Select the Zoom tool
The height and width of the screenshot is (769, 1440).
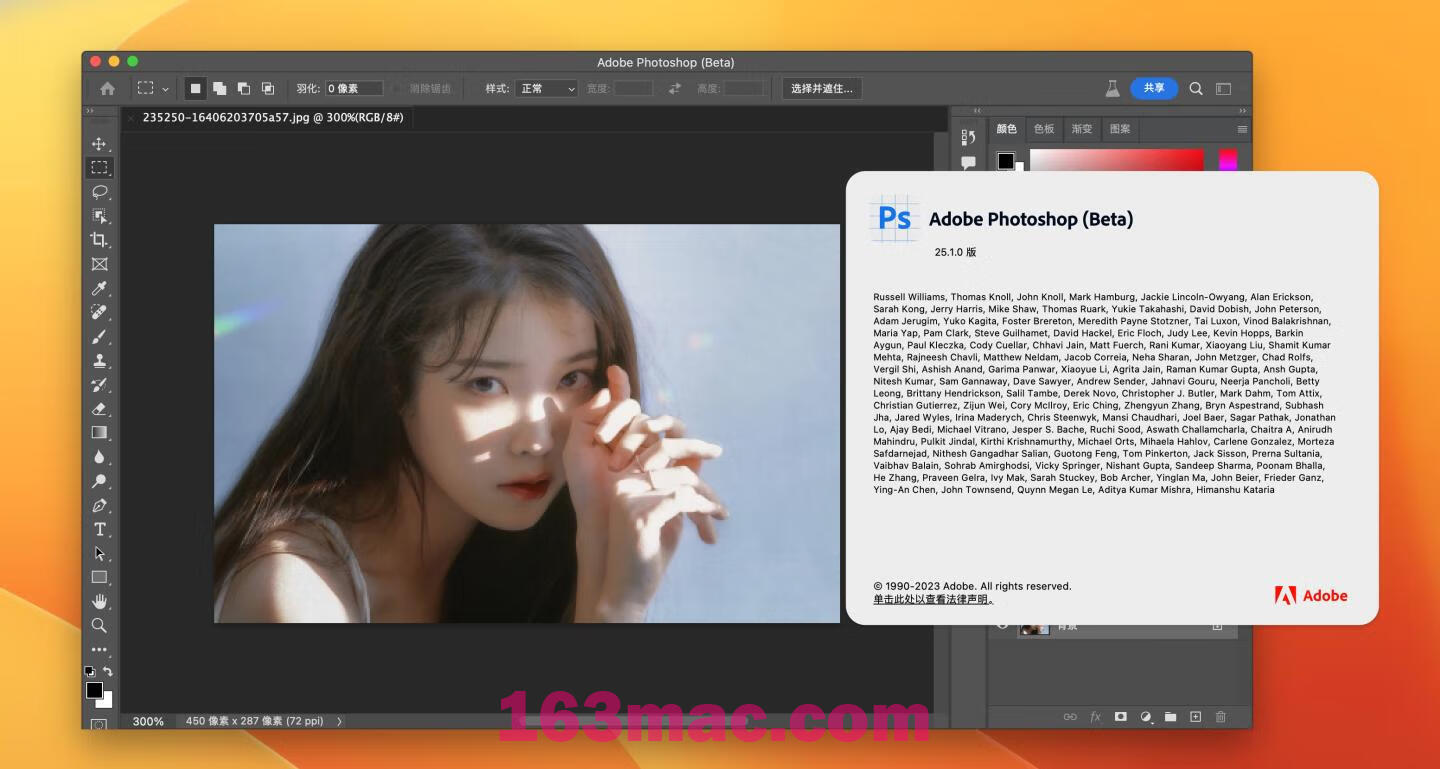(99, 625)
